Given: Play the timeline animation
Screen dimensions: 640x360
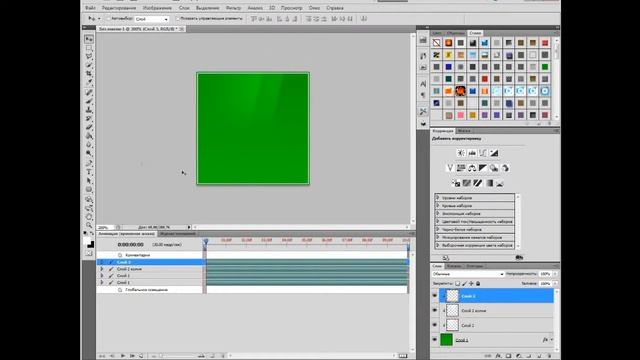Looking at the screenshot, I should pyautogui.click(x=122, y=356).
